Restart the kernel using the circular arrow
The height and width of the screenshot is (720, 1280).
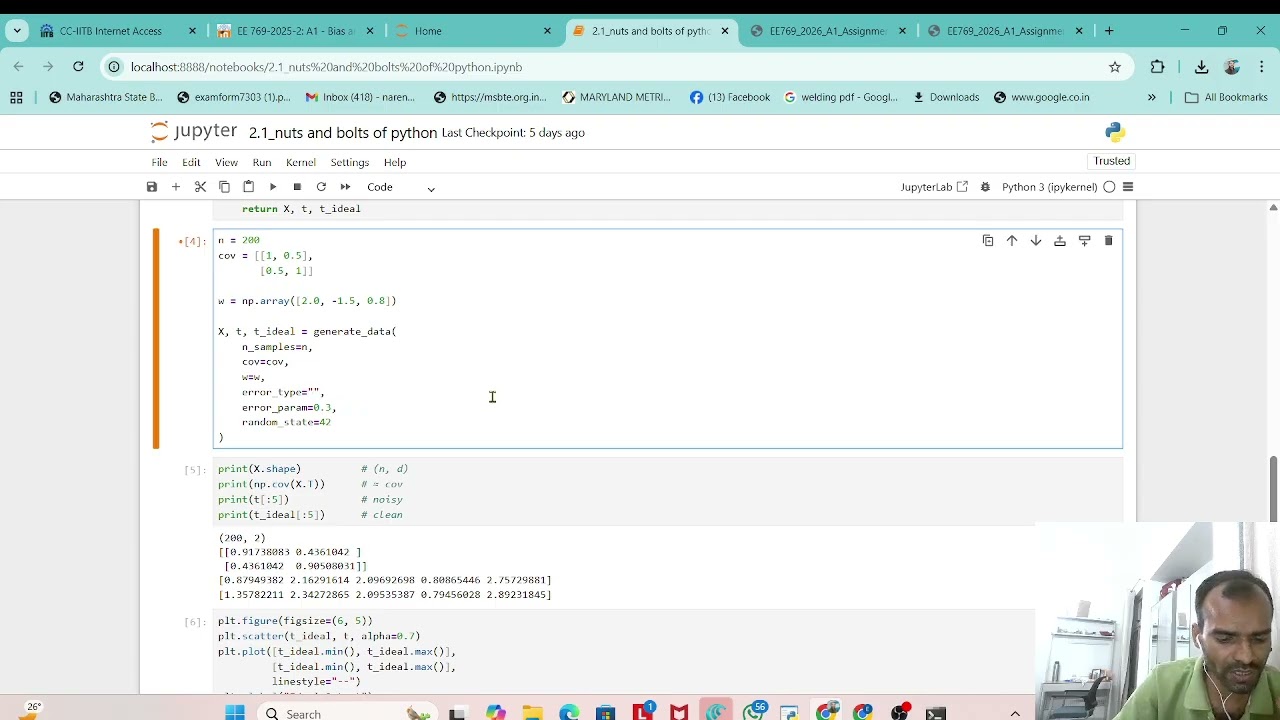coord(321,187)
